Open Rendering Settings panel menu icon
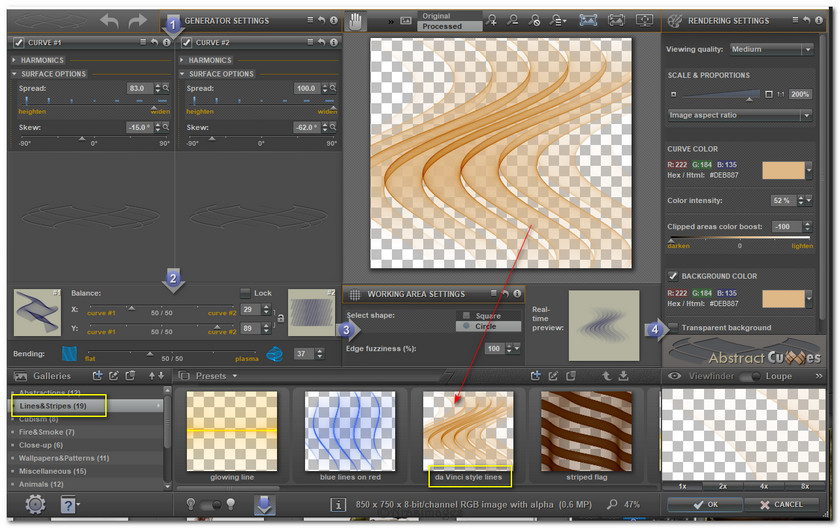Screen dimensions: 840x528 point(795,20)
